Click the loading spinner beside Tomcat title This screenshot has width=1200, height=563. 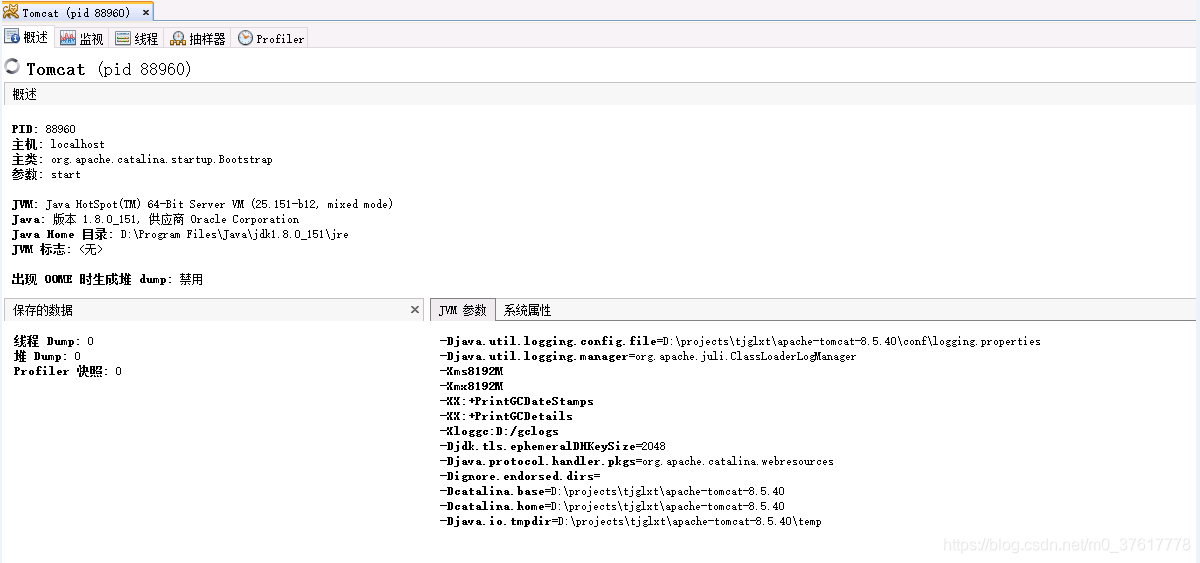(12, 67)
